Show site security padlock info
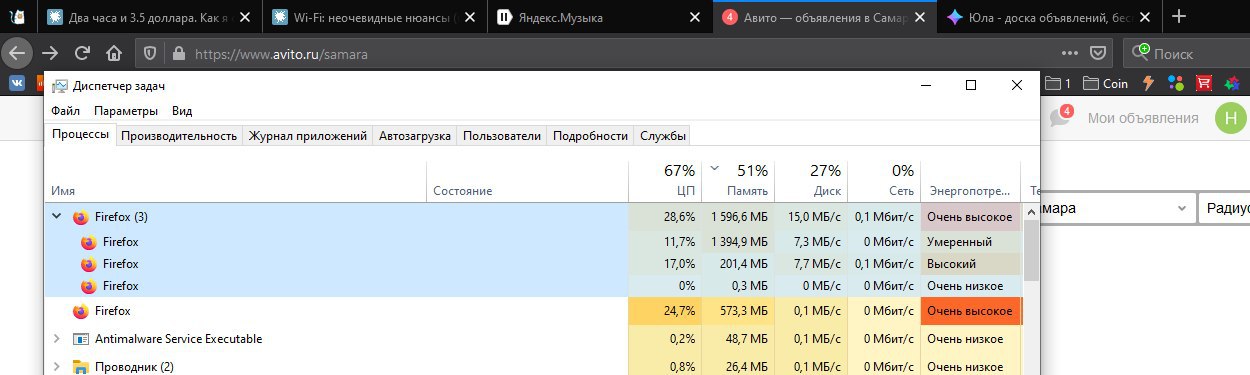 tap(179, 53)
